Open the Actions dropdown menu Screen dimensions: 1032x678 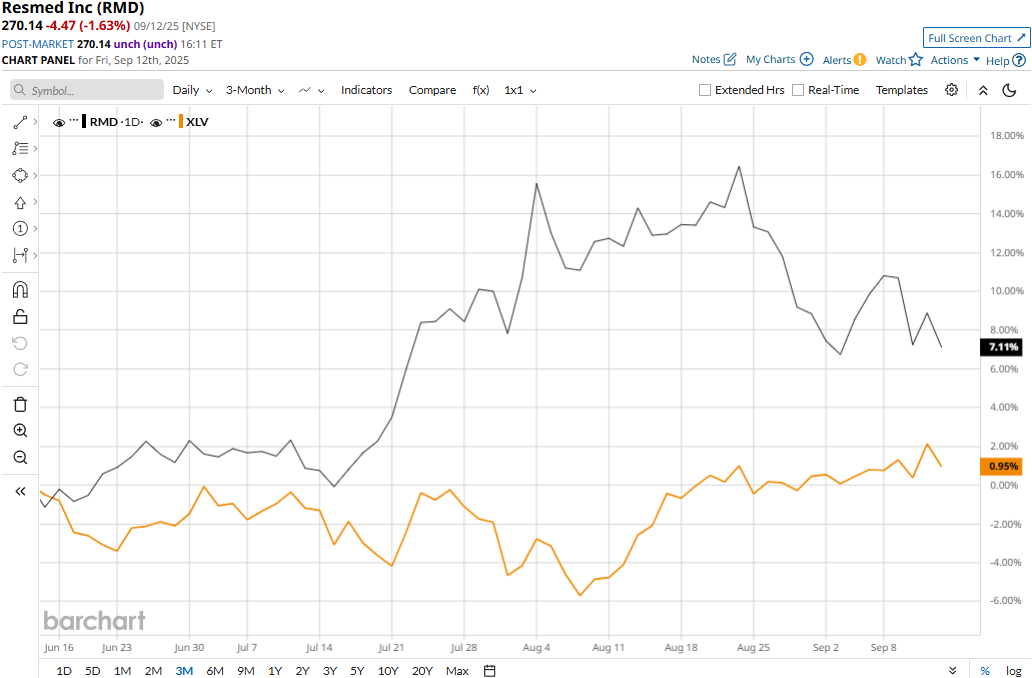pyautogui.click(x=955, y=60)
